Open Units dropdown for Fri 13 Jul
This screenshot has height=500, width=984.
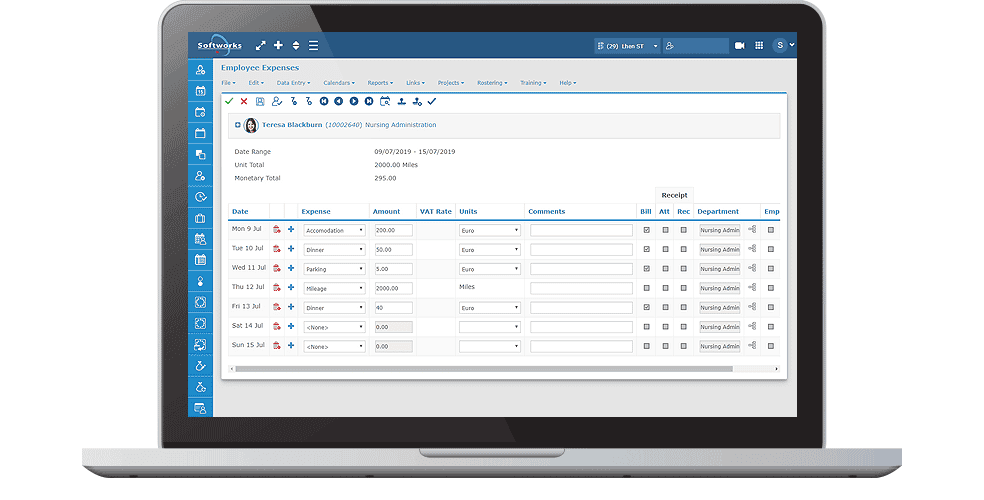(489, 307)
